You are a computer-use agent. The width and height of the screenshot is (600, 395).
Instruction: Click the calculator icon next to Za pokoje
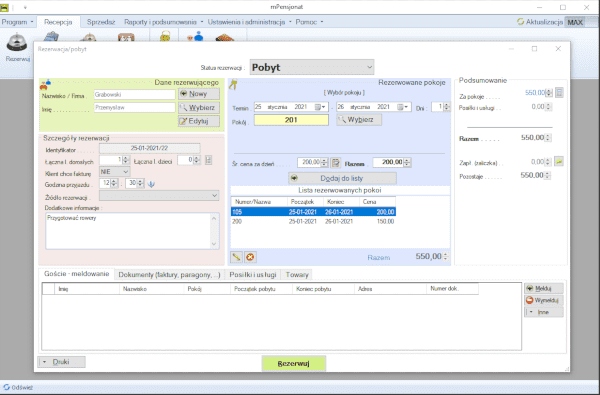[559, 93]
